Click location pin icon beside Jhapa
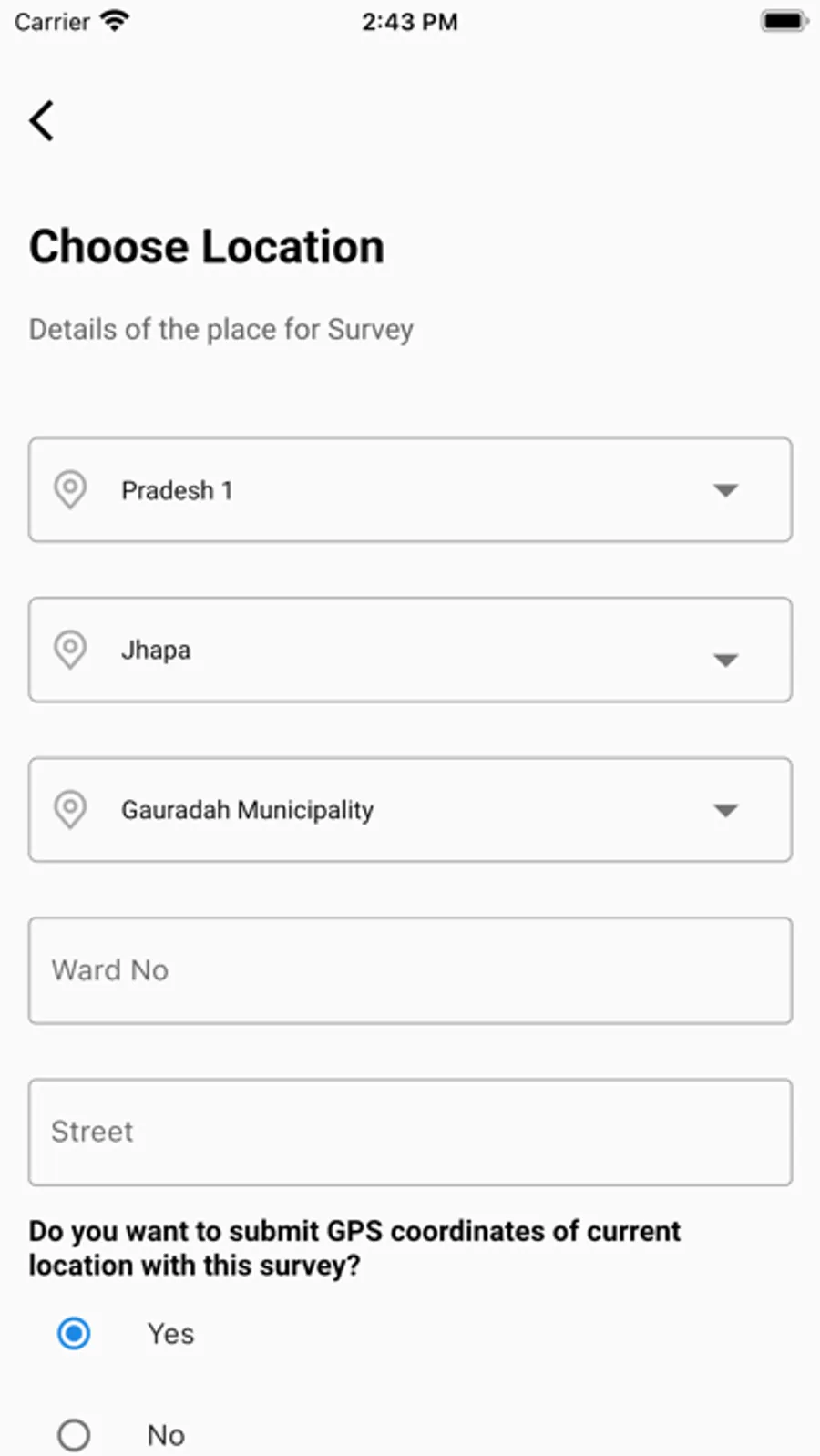 (70, 650)
